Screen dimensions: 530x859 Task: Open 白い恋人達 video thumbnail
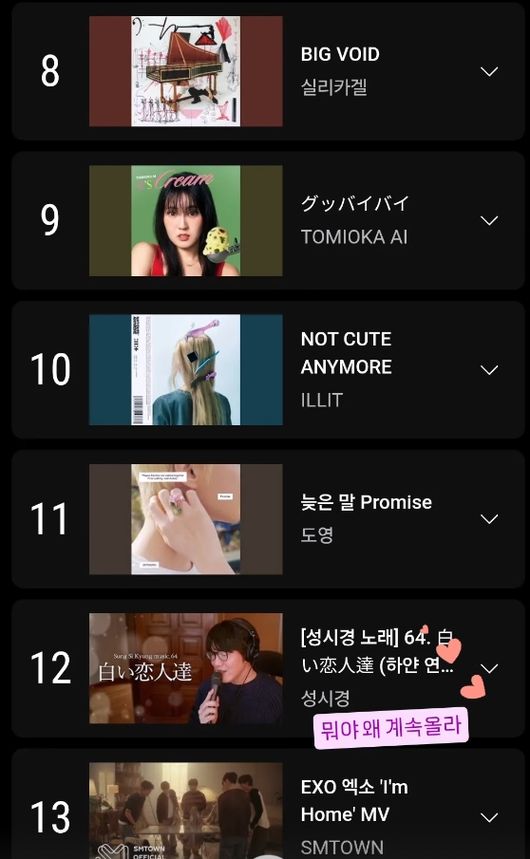186,668
